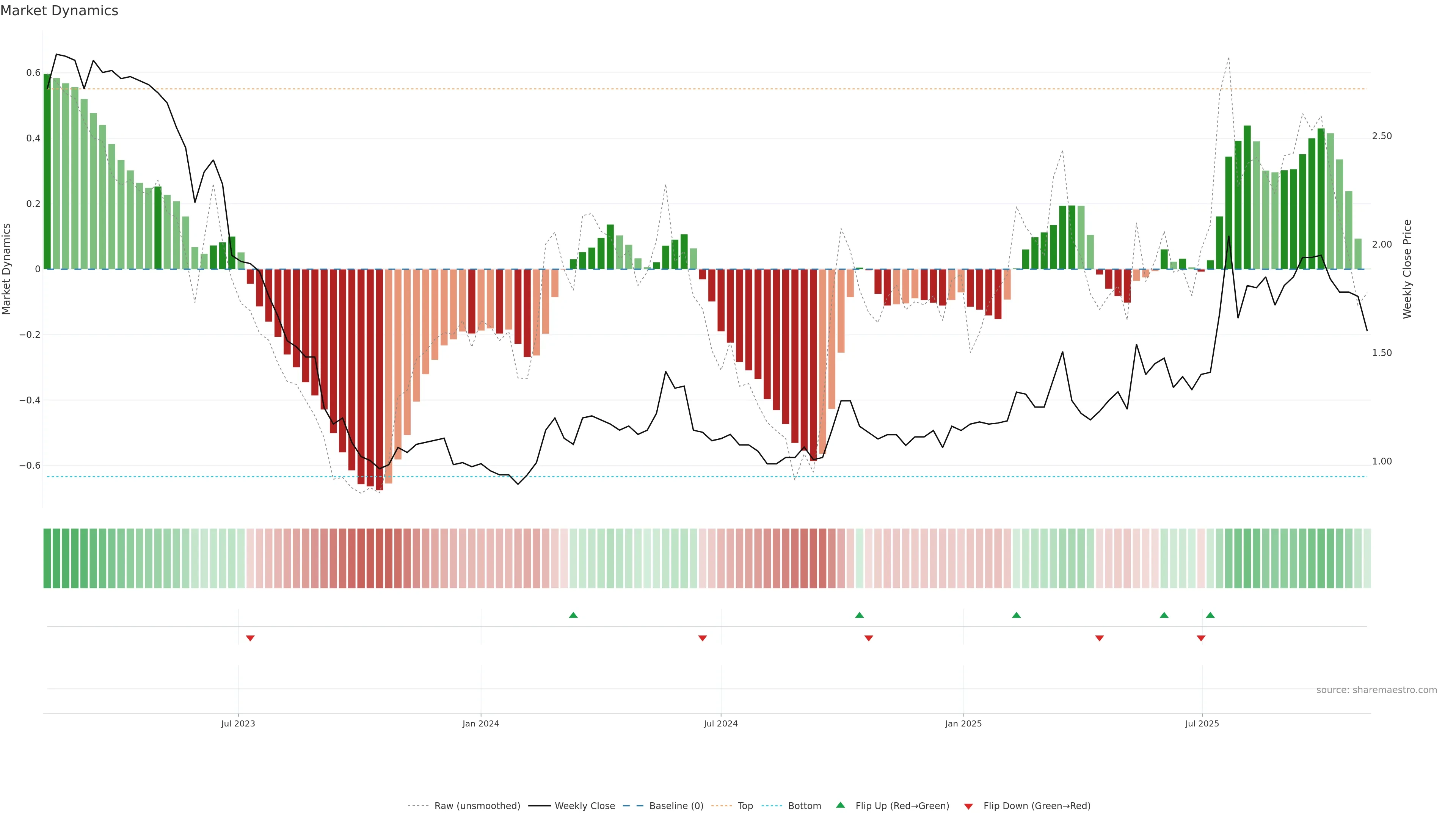This screenshot has width=1456, height=819.
Task: Click the green flip-up marker after Jan 2025
Action: pyautogui.click(x=1016, y=615)
